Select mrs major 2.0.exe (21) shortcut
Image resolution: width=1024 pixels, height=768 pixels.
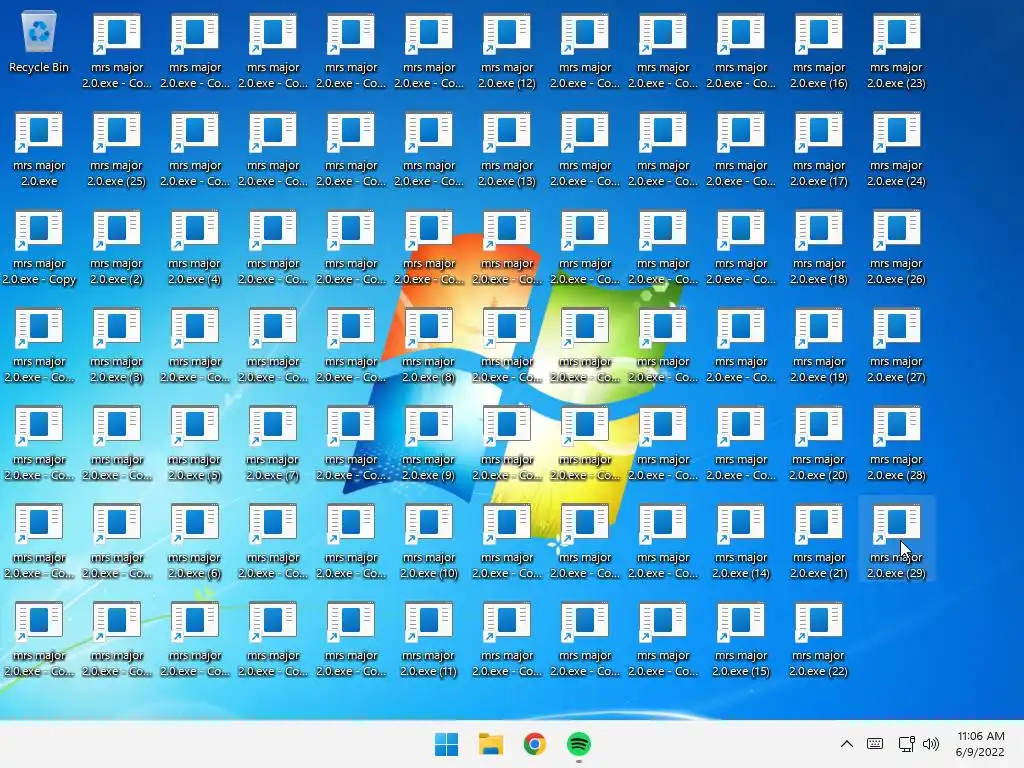[818, 541]
